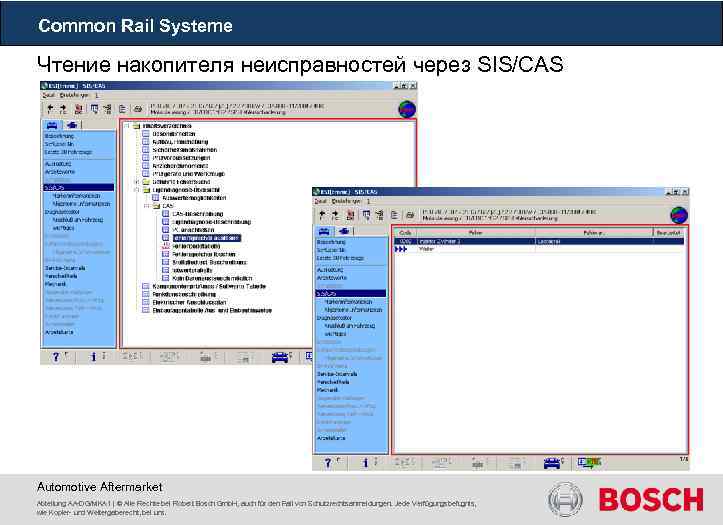Click the CAS folder label in the tree
This screenshot has width=723, height=525.
(168, 206)
